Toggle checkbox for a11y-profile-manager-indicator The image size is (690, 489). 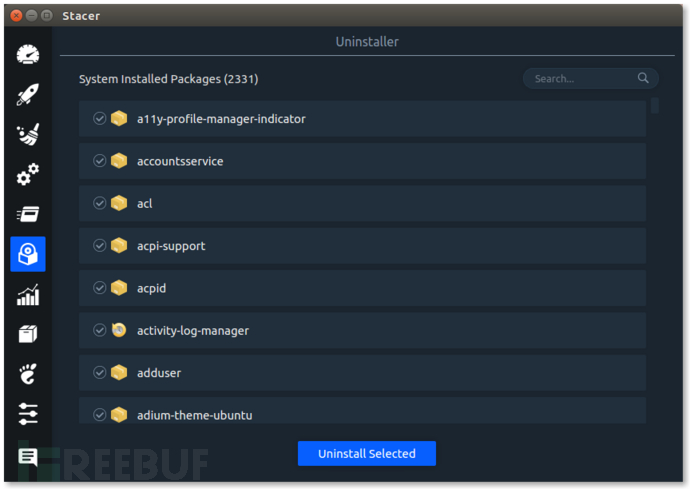click(x=99, y=118)
